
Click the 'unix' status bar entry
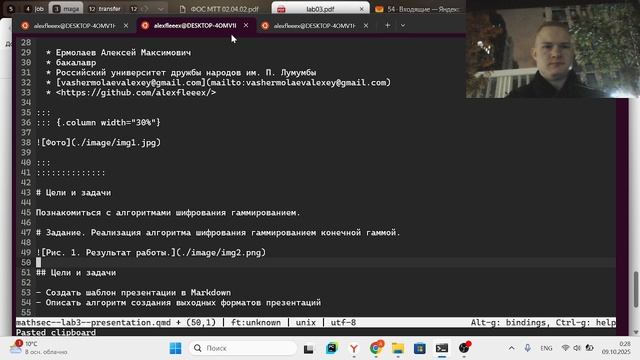pos(306,322)
